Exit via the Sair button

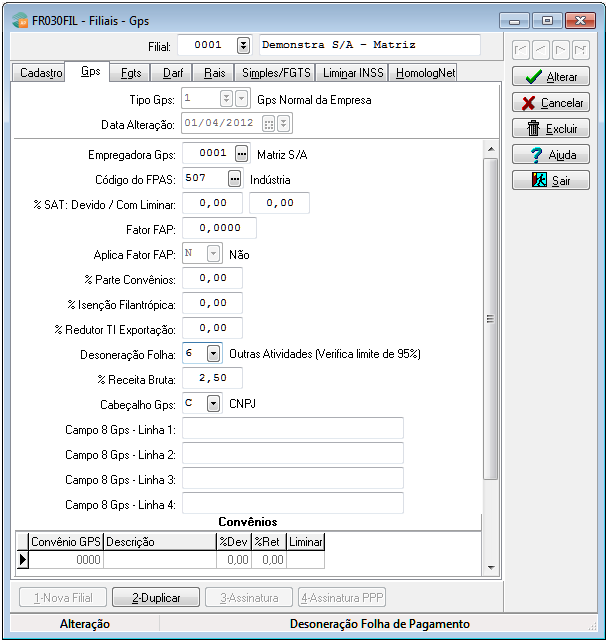[551, 180]
